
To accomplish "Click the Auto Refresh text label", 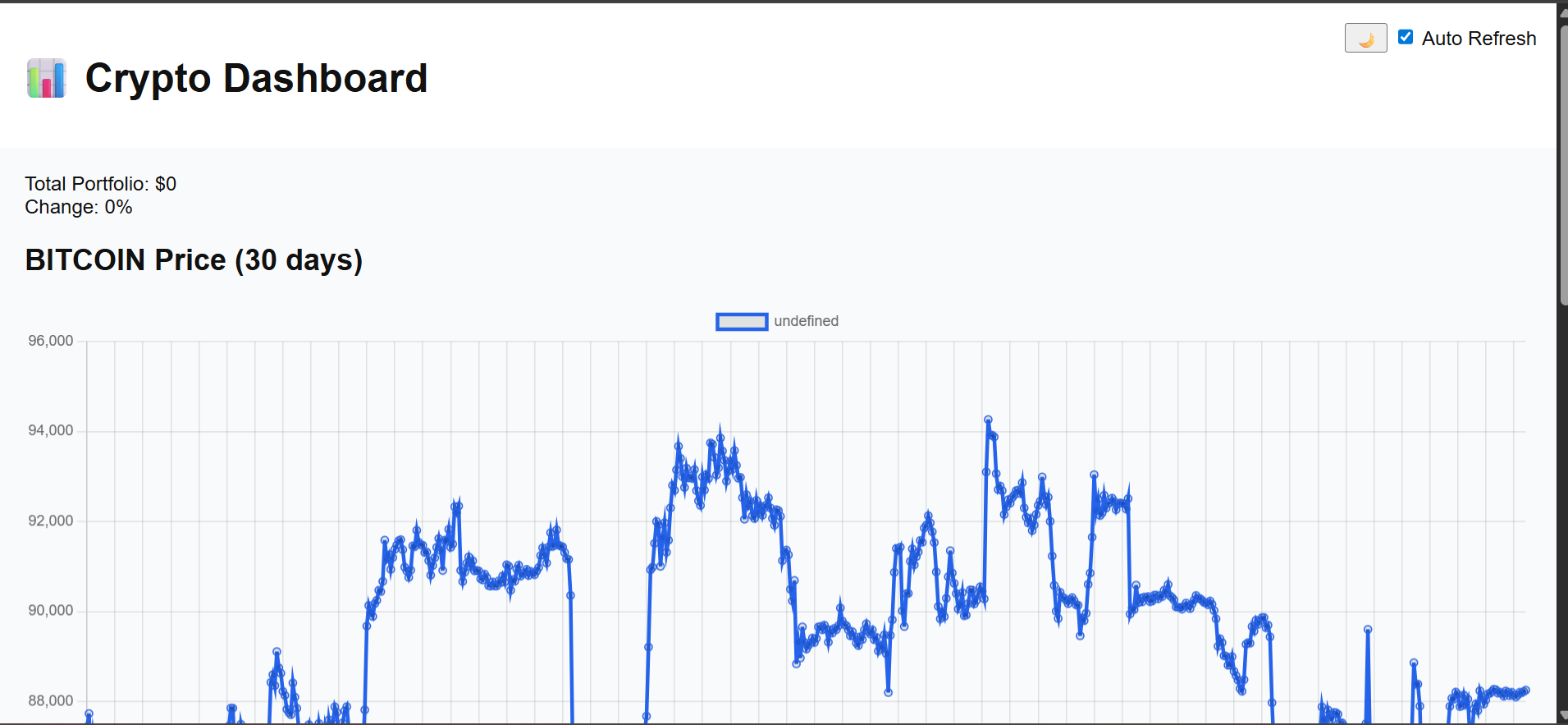I will coord(1479,38).
